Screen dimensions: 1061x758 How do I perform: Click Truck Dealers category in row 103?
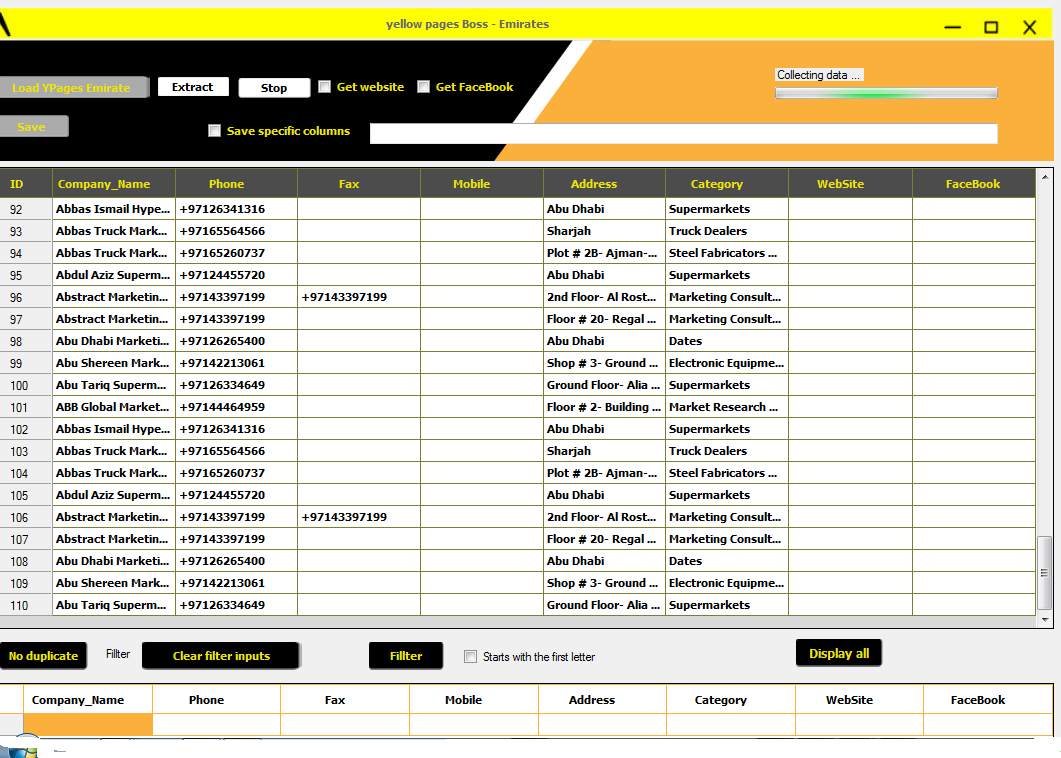tap(727, 451)
